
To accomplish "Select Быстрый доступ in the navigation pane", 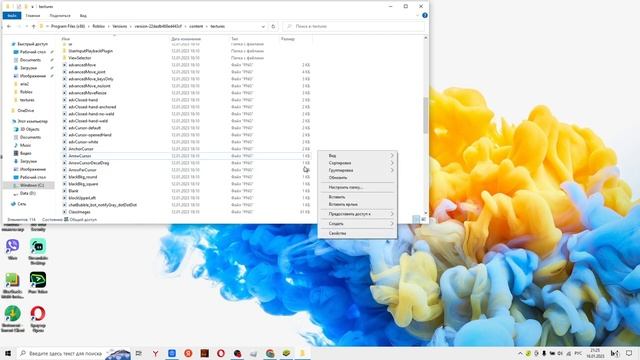I will tap(32, 44).
